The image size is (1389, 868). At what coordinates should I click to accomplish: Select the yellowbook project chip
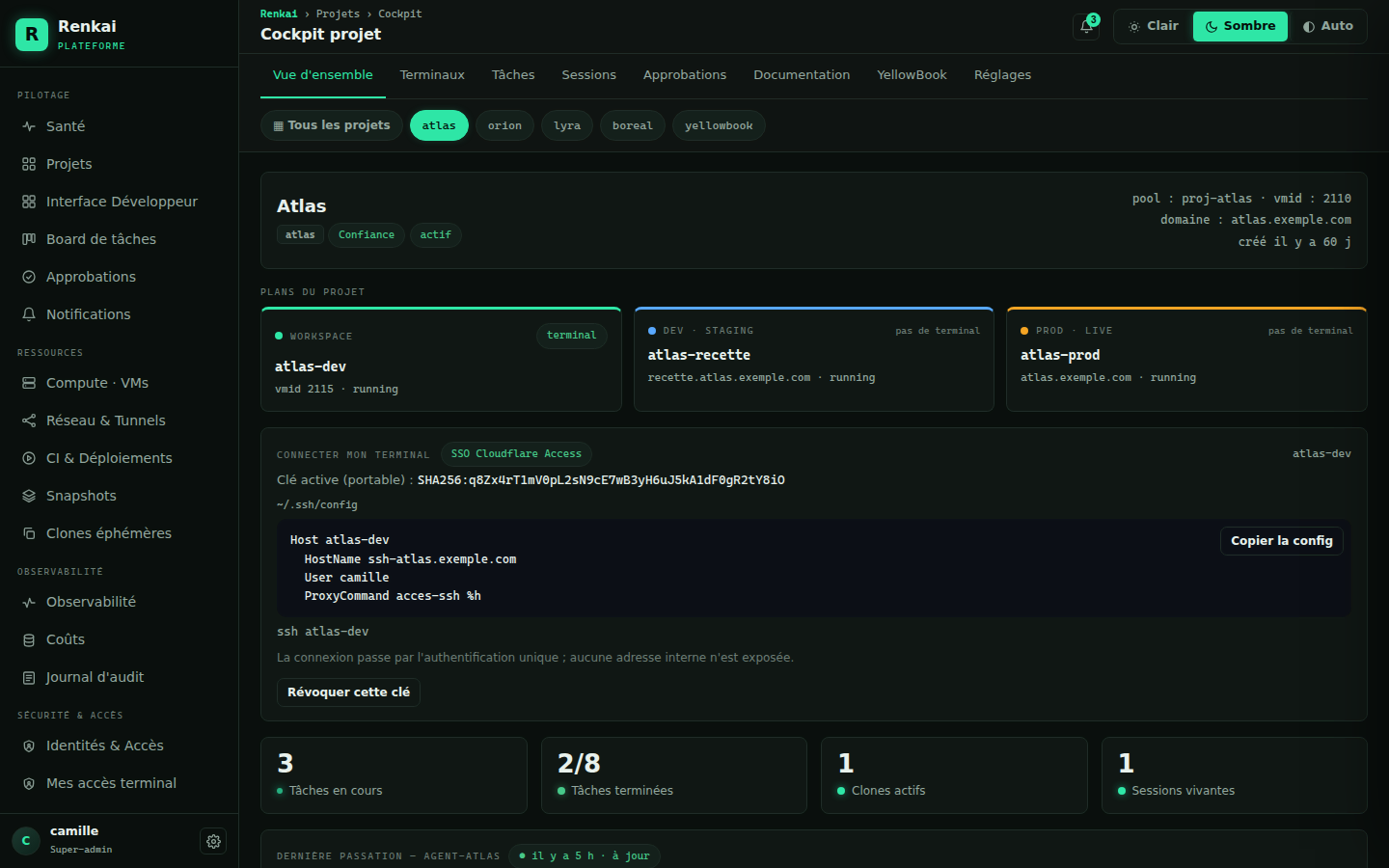pyautogui.click(x=719, y=125)
